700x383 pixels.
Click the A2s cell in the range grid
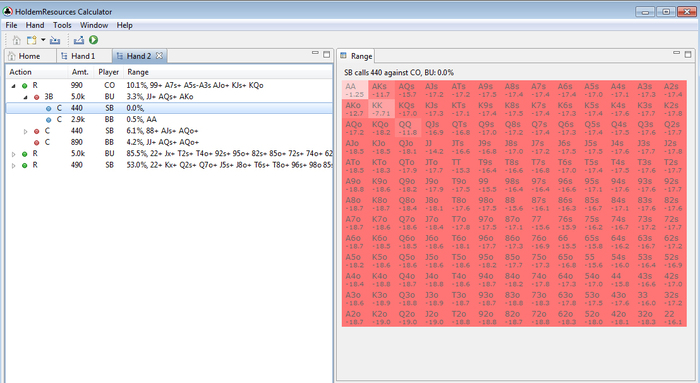click(x=673, y=90)
